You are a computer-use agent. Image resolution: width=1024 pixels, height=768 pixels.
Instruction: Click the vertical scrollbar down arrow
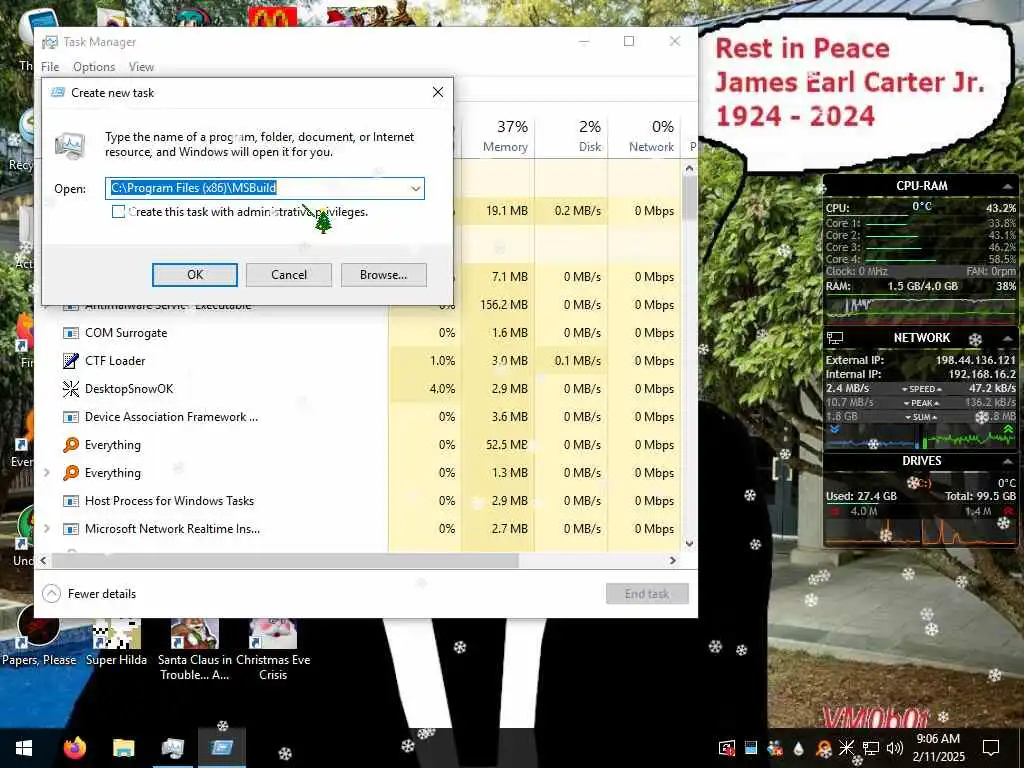(x=690, y=543)
